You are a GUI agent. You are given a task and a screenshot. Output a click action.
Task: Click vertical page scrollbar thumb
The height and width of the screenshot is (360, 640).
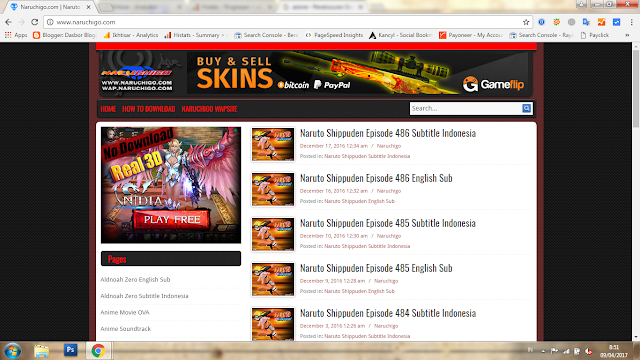(x=636, y=88)
